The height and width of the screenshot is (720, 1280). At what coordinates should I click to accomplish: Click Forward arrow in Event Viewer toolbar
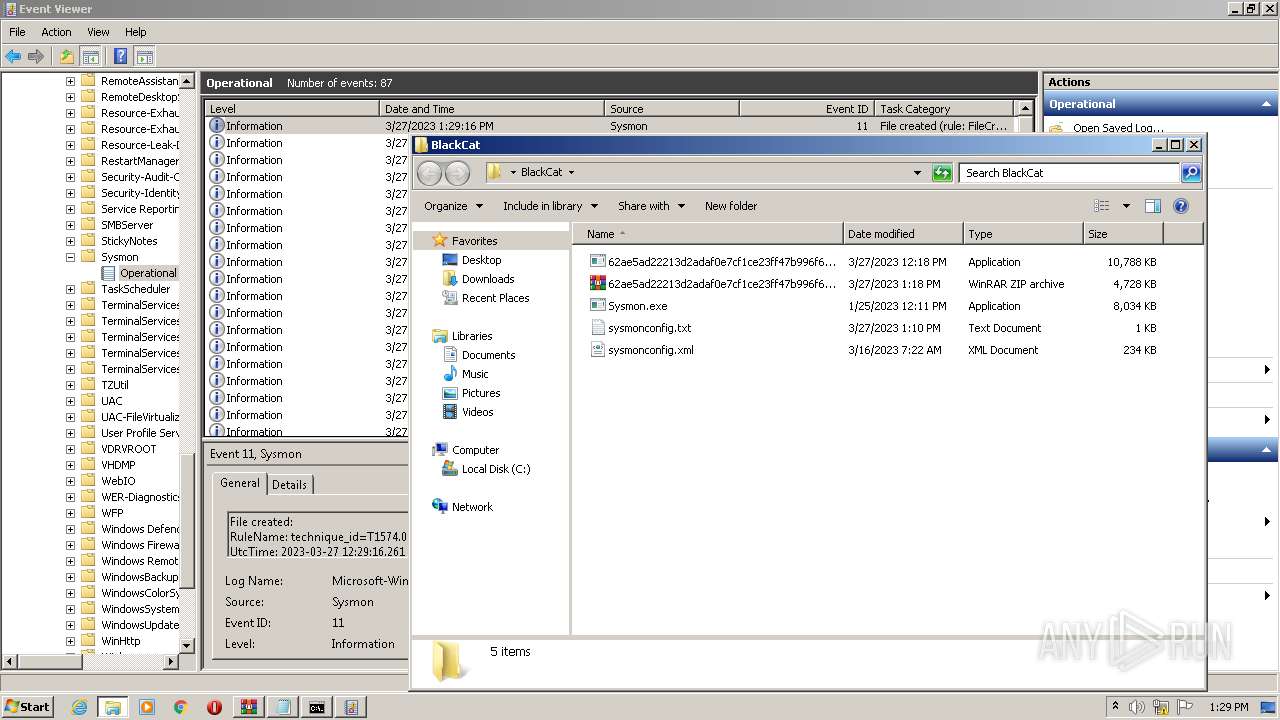coord(36,57)
